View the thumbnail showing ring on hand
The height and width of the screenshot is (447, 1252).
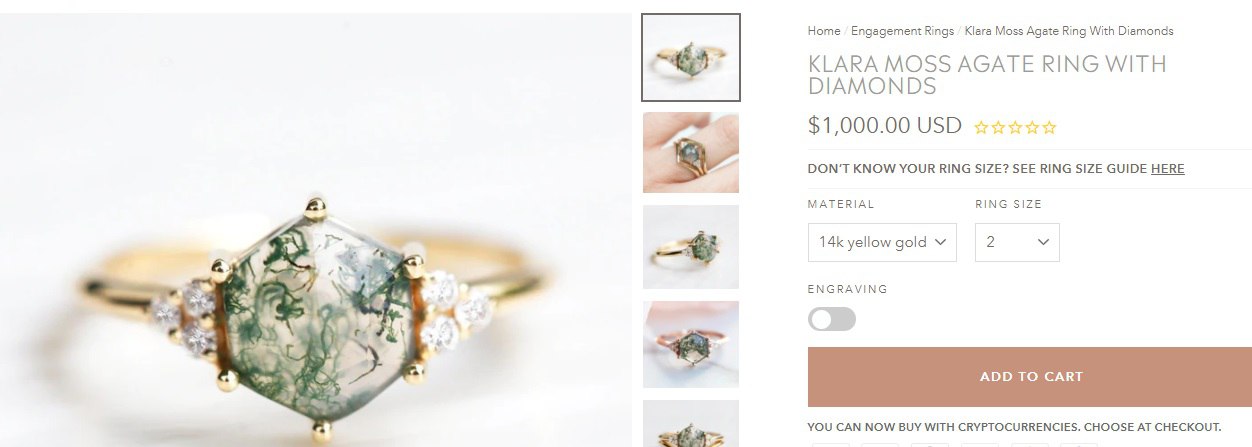coord(691,152)
